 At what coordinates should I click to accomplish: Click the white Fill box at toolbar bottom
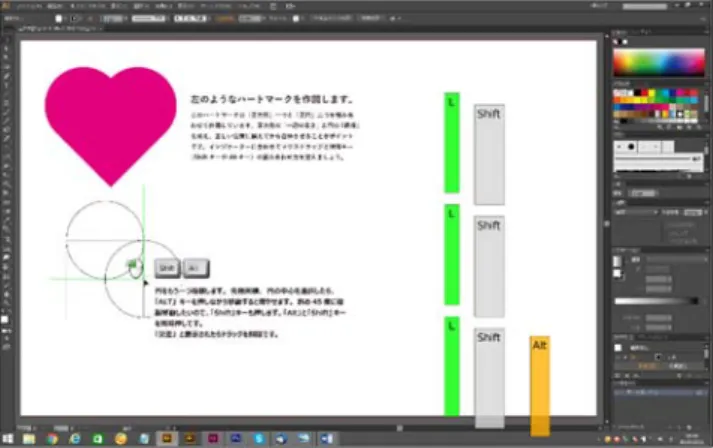coord(5,319)
